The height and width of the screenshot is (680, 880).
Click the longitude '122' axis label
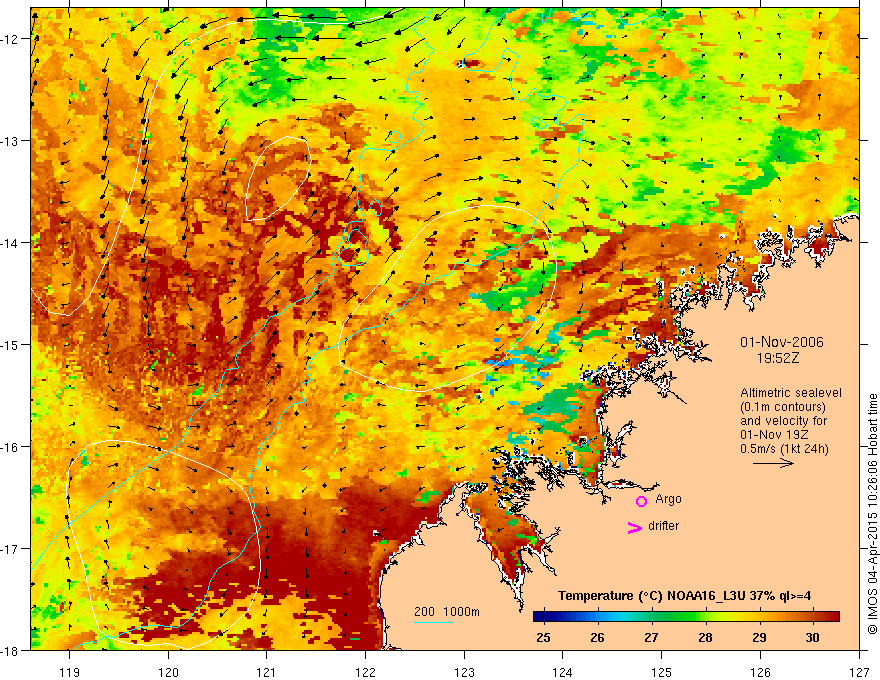click(365, 672)
